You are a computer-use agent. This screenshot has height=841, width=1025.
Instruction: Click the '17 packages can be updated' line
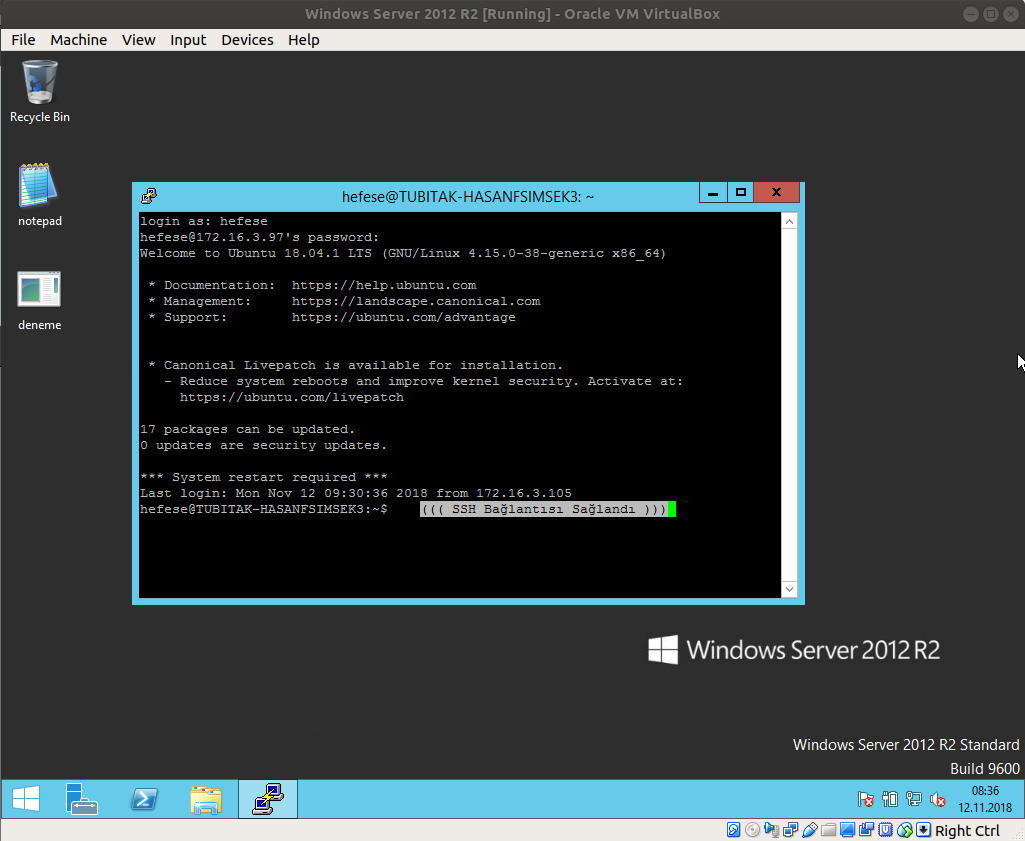coord(247,429)
